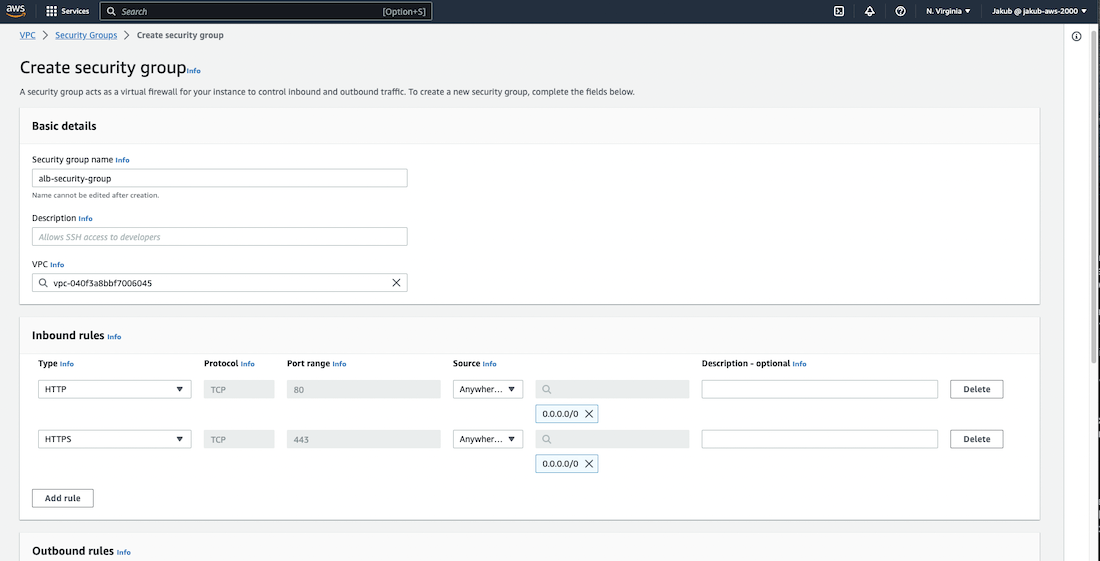
Task: Open the help question mark icon
Action: (900, 11)
